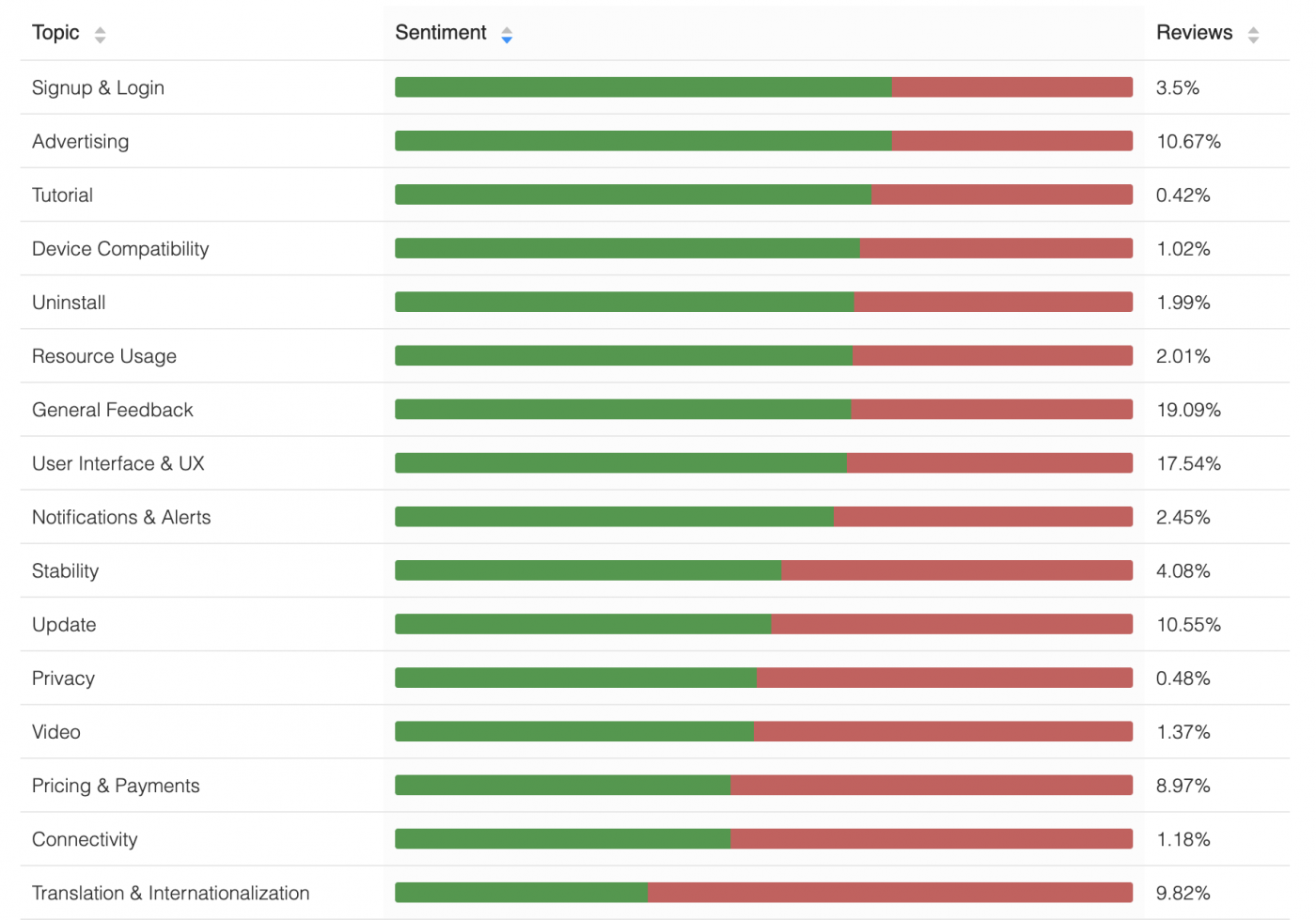Click the green sentiment segment for Stability
The height and width of the screenshot is (920, 1316).
tap(587, 569)
